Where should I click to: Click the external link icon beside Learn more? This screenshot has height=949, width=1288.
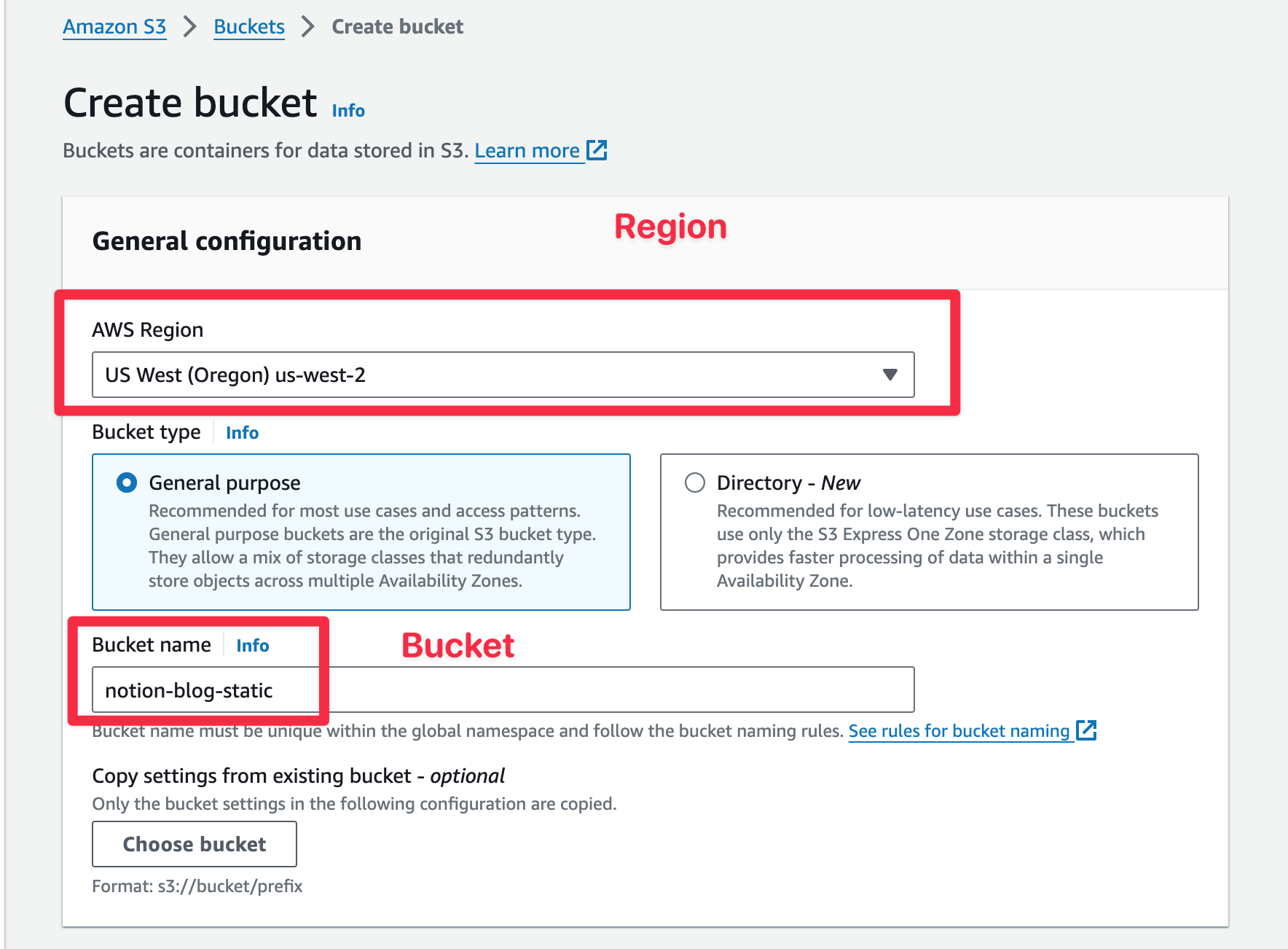(597, 150)
